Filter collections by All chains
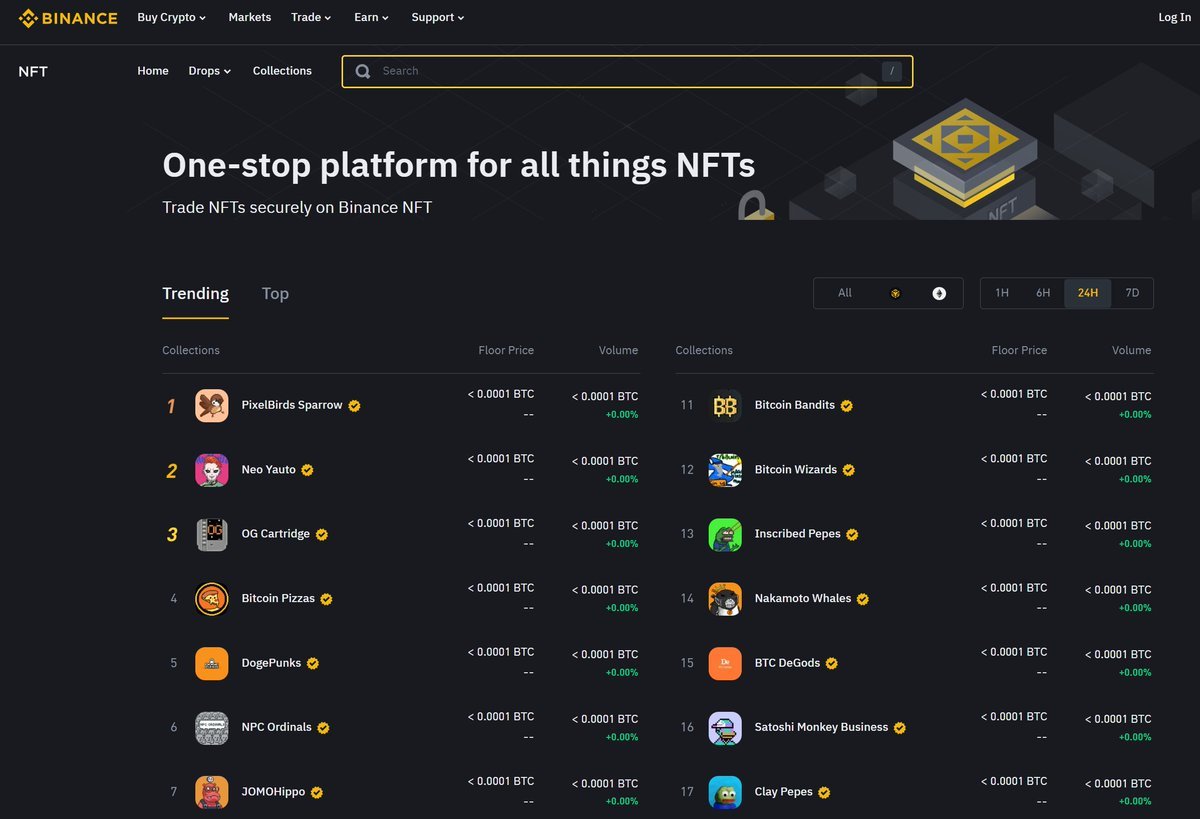1200x819 pixels. [x=845, y=293]
